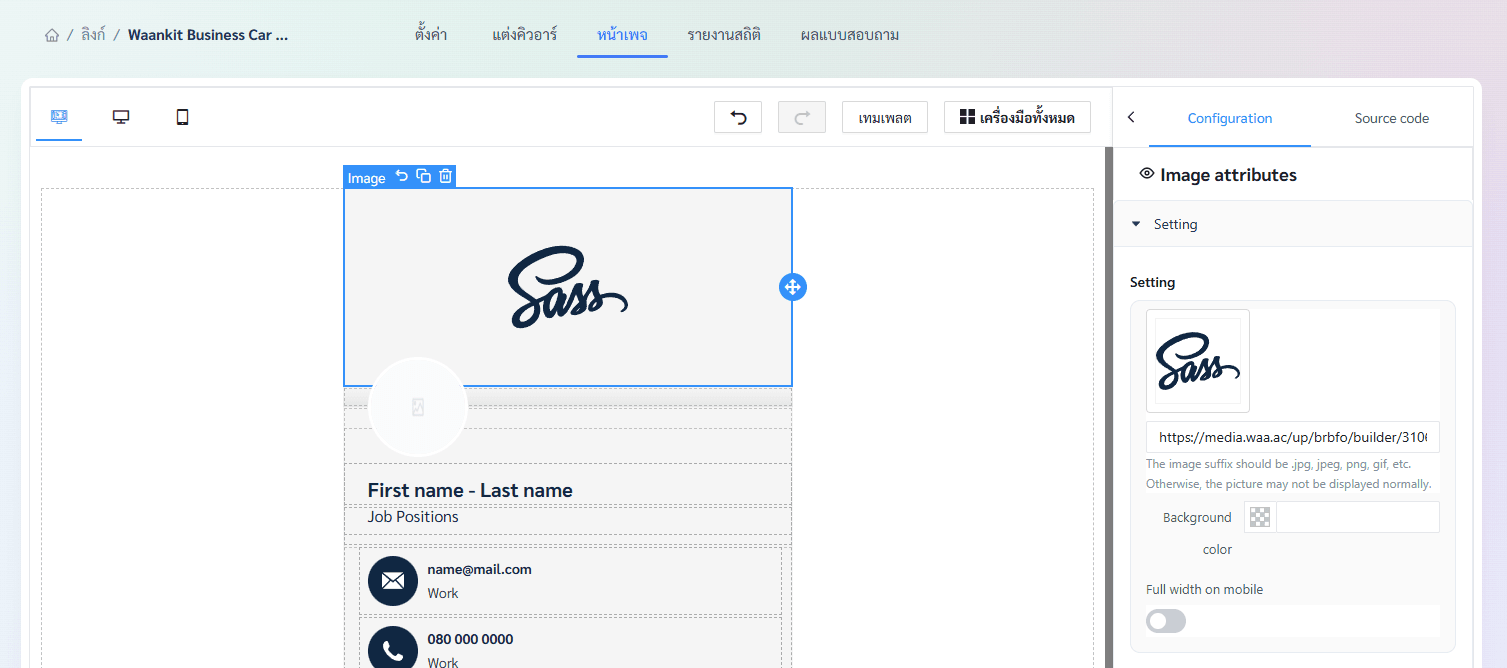1507x668 pixels.
Task: Switch to desktop preview mode
Action: tap(121, 117)
